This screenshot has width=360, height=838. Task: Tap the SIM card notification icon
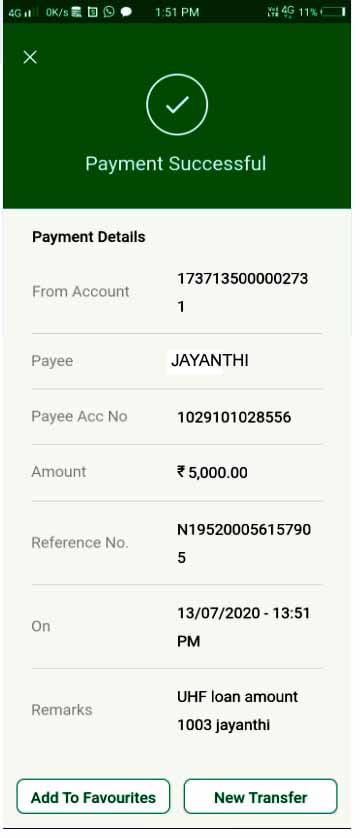coord(76,11)
